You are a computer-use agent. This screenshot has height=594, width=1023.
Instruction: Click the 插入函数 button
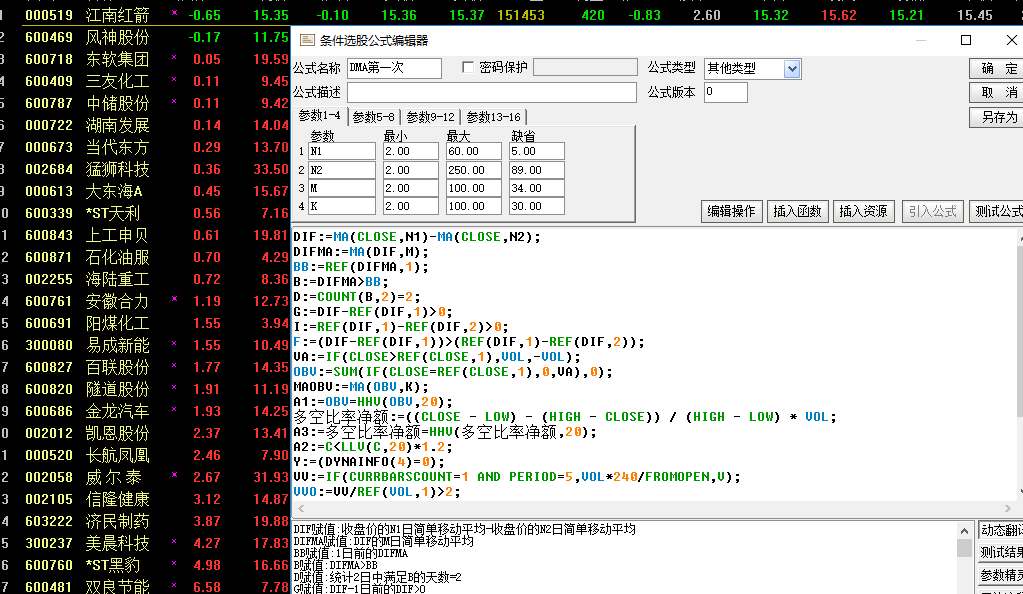tap(797, 211)
